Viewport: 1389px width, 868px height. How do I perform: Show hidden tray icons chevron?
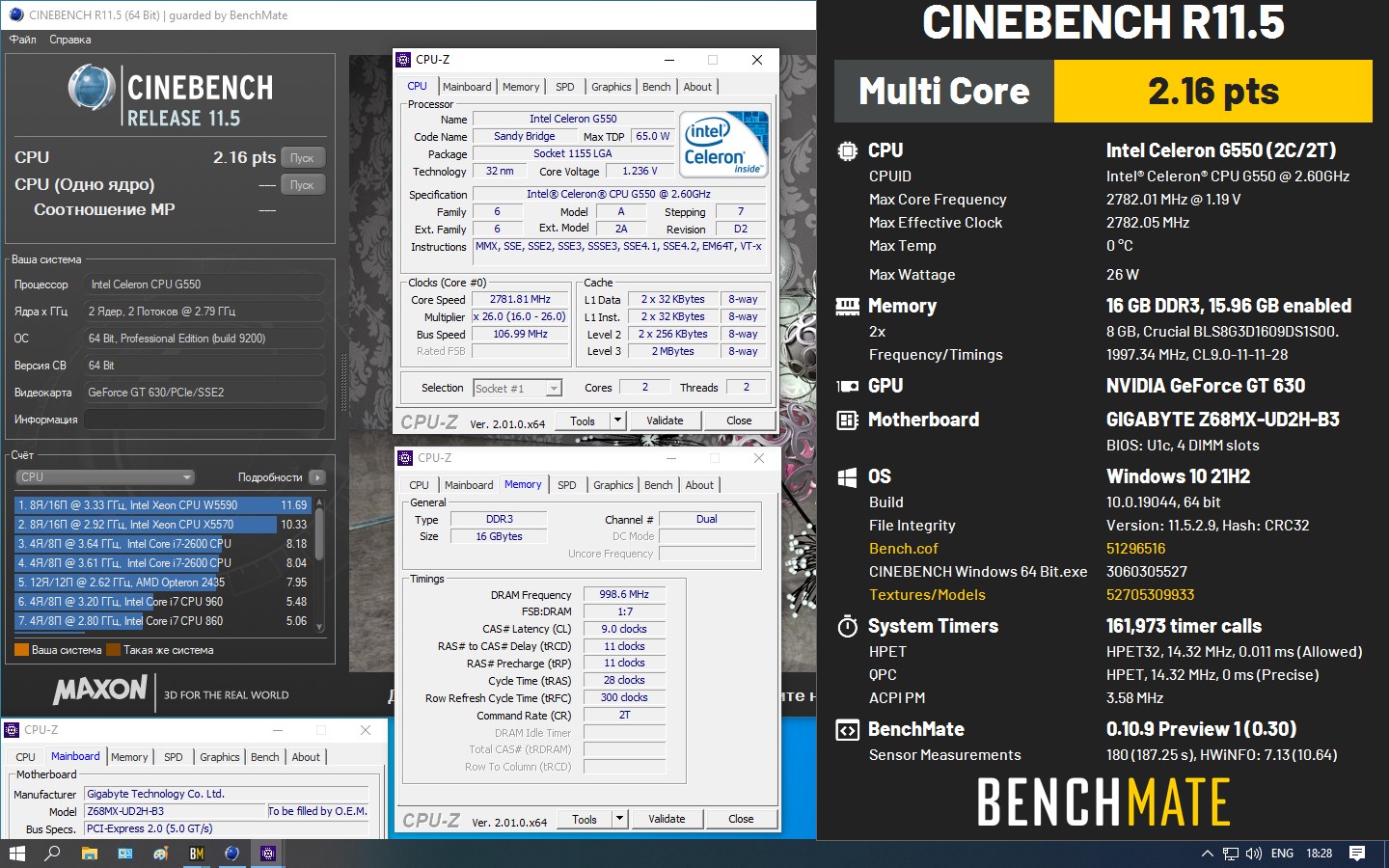pos(1207,854)
